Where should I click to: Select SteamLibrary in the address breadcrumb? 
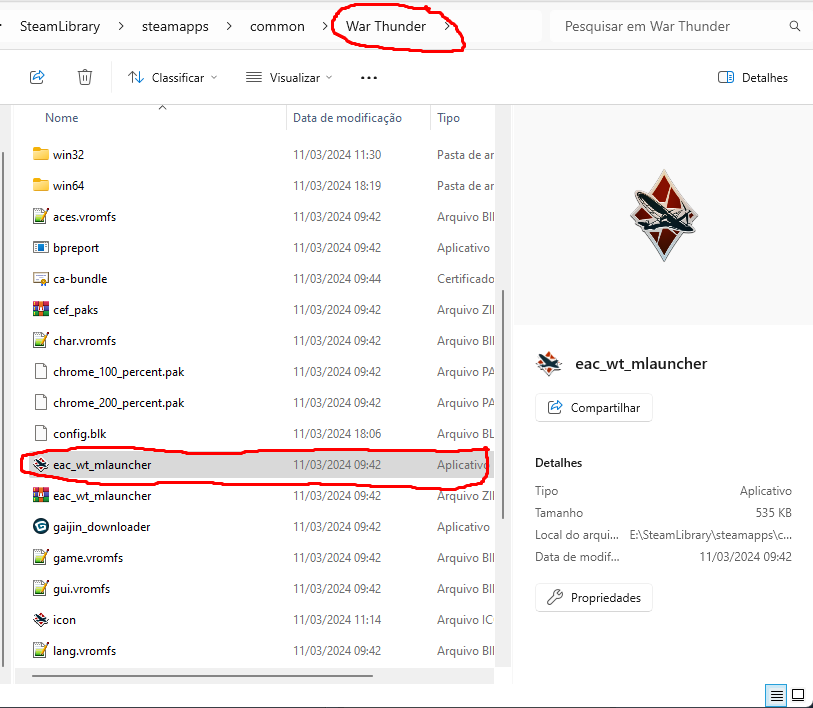(60, 26)
